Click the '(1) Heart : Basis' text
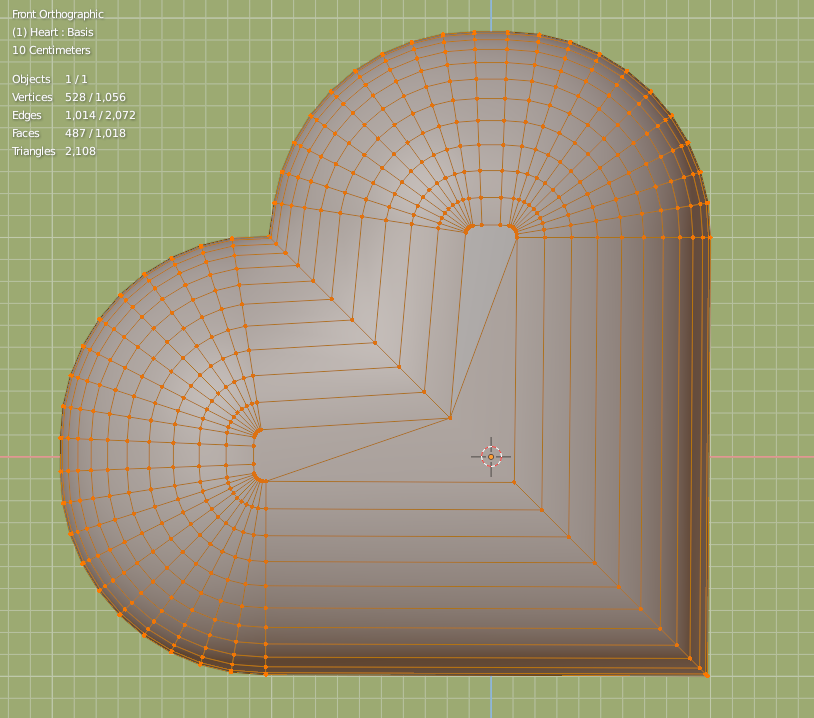Viewport: 814px width, 718px height. point(52,32)
